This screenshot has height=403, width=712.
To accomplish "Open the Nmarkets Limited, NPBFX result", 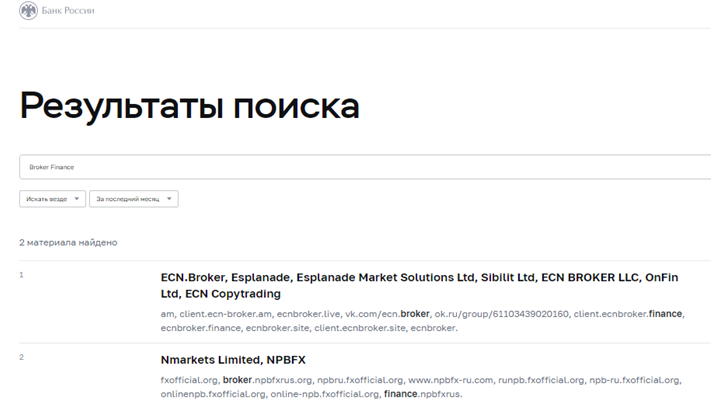I will [233, 360].
